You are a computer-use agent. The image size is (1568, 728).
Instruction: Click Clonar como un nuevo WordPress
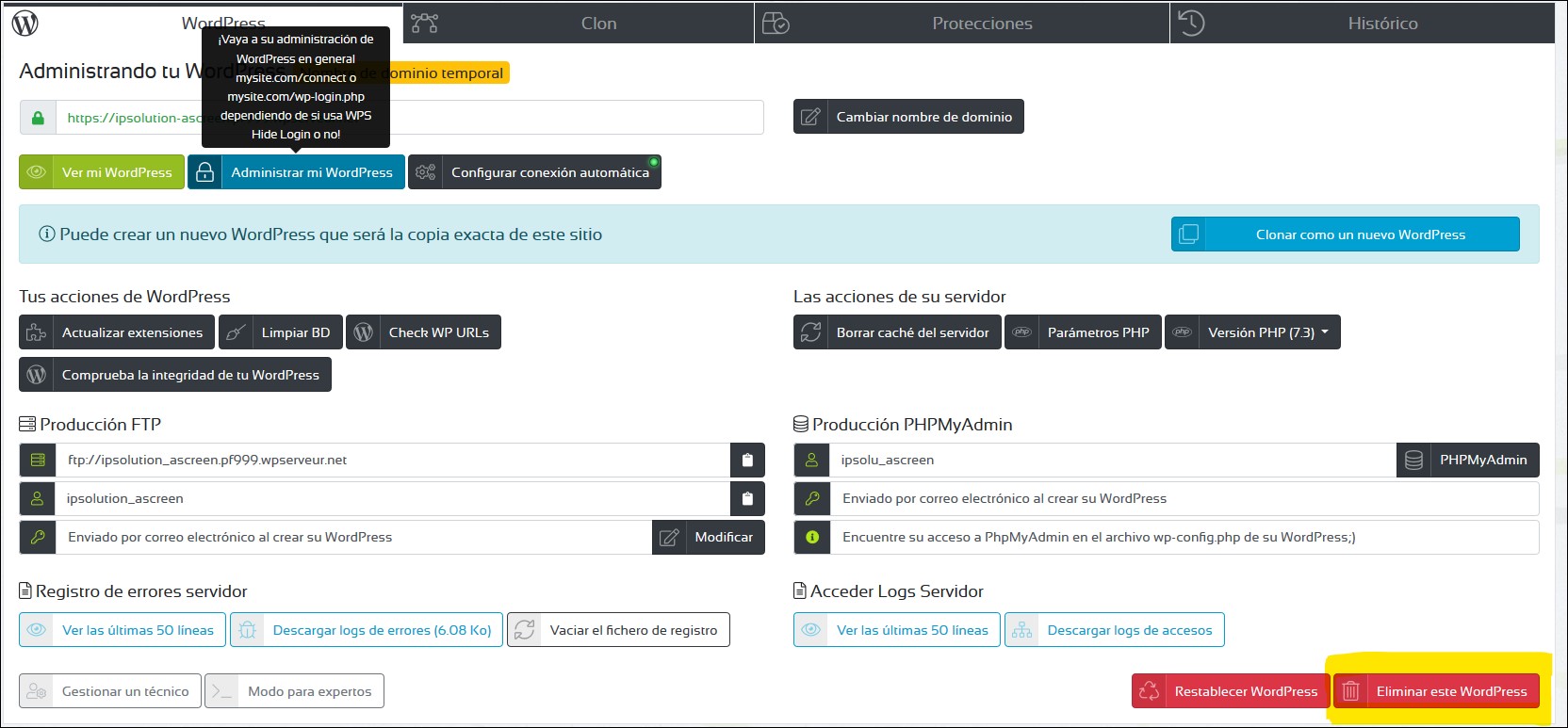click(1346, 235)
